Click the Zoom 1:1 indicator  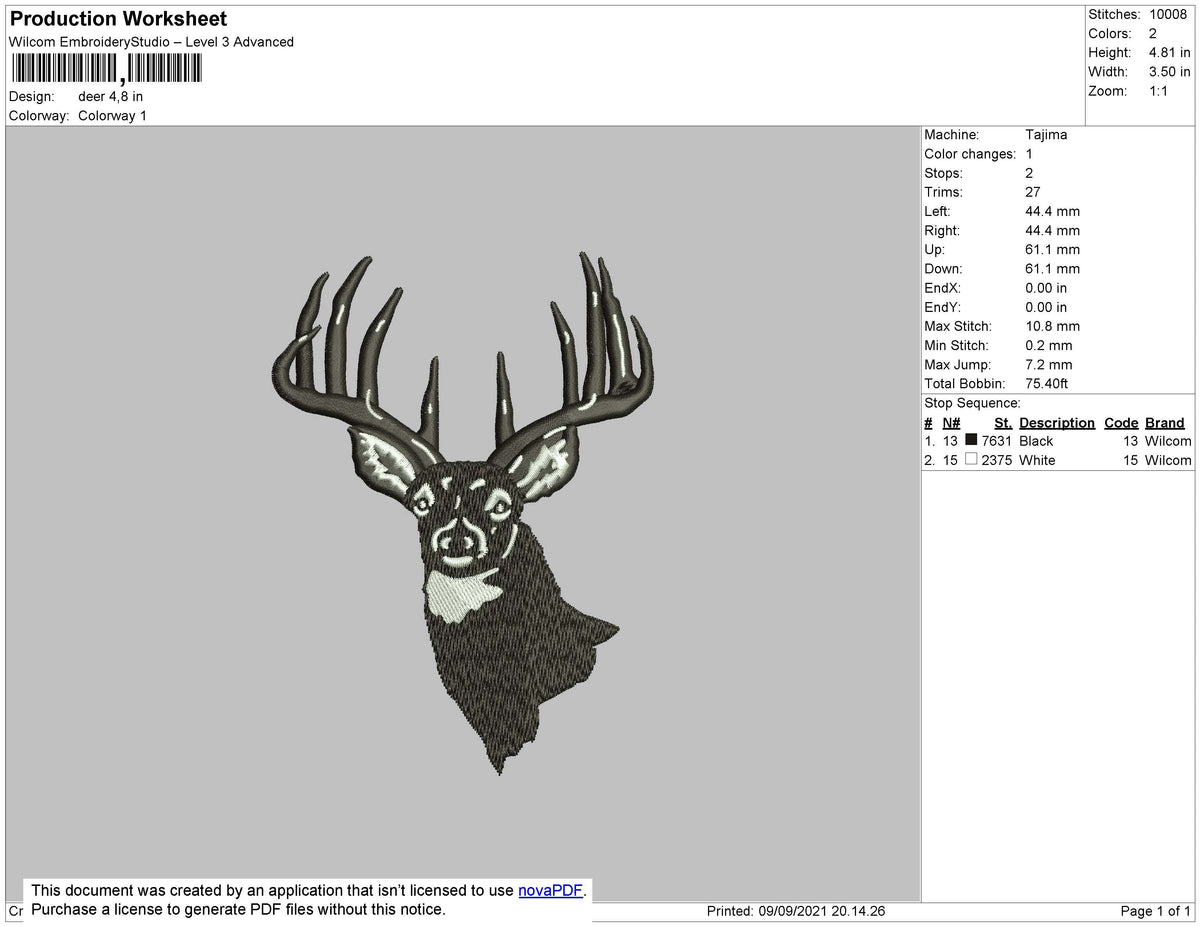tap(1166, 90)
